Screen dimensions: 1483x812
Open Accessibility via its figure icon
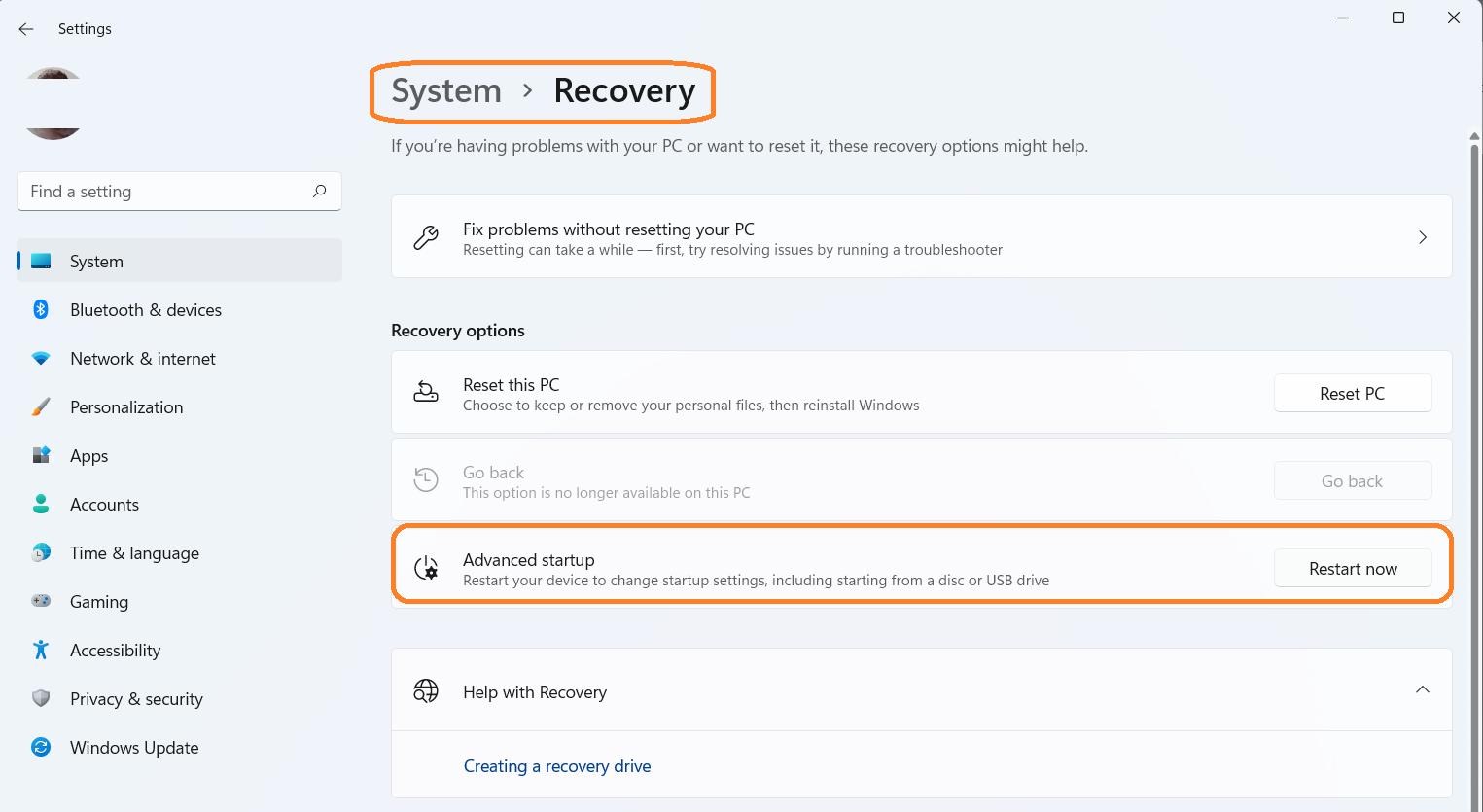(41, 650)
